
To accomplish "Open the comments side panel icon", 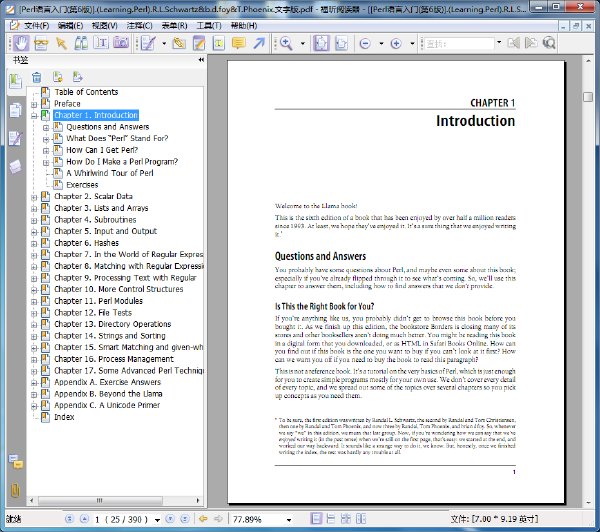I will pyautogui.click(x=16, y=462).
